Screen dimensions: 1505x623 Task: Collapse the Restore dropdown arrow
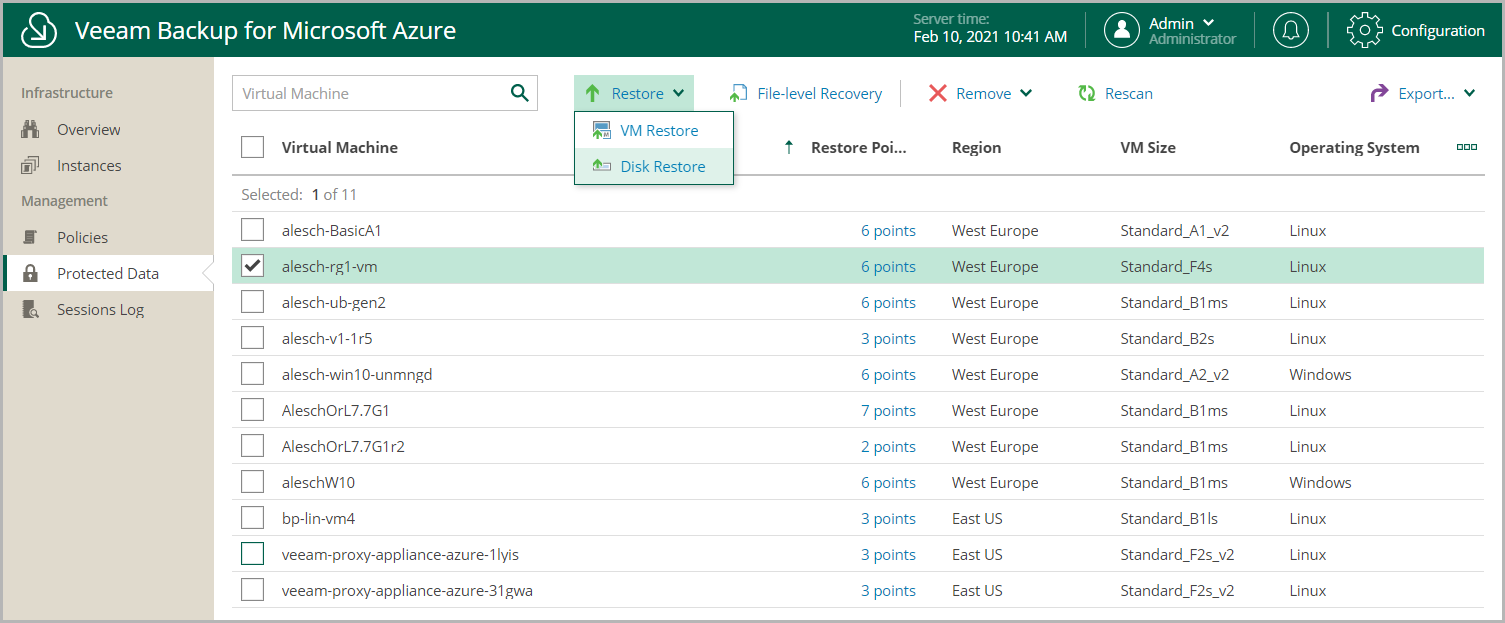pos(679,93)
